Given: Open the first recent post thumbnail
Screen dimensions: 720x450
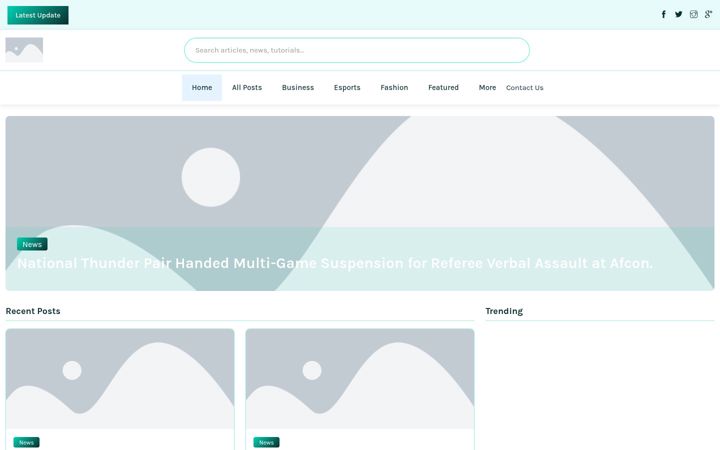Looking at the screenshot, I should [120, 379].
